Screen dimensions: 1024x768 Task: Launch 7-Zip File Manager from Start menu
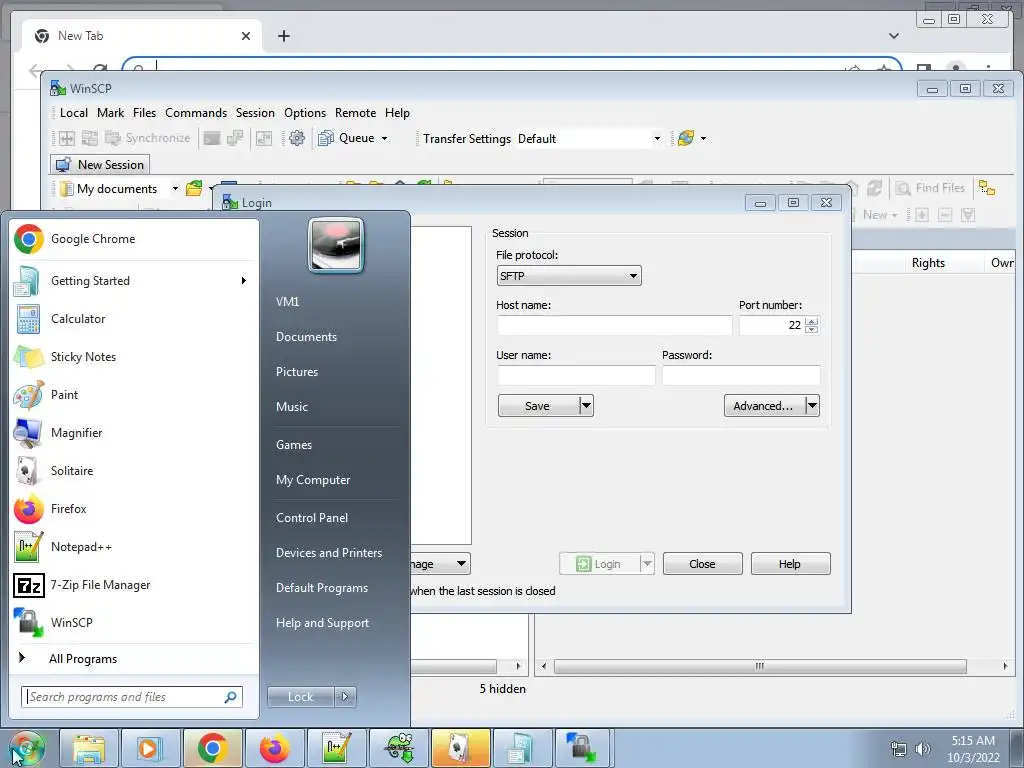tap(134, 584)
